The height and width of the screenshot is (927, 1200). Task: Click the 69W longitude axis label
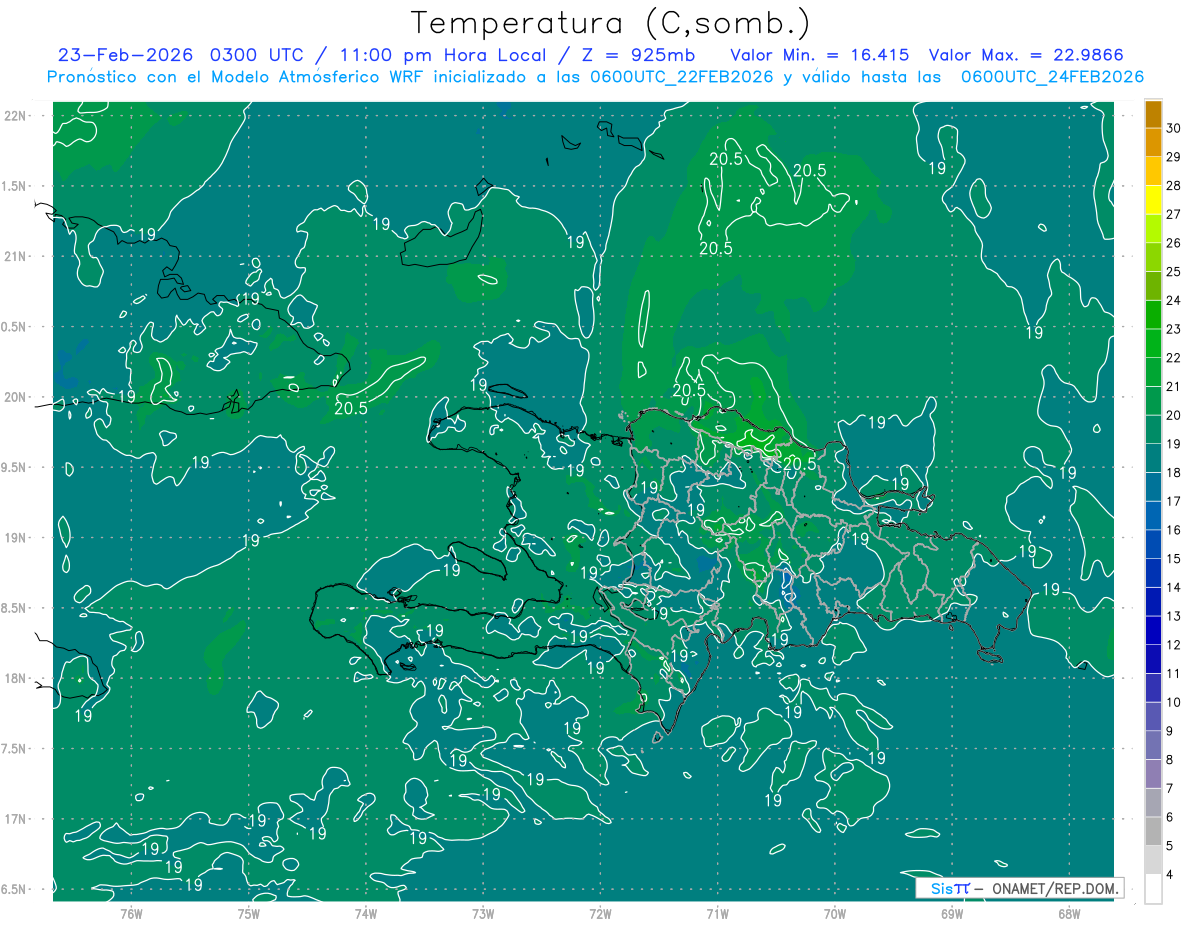951,914
